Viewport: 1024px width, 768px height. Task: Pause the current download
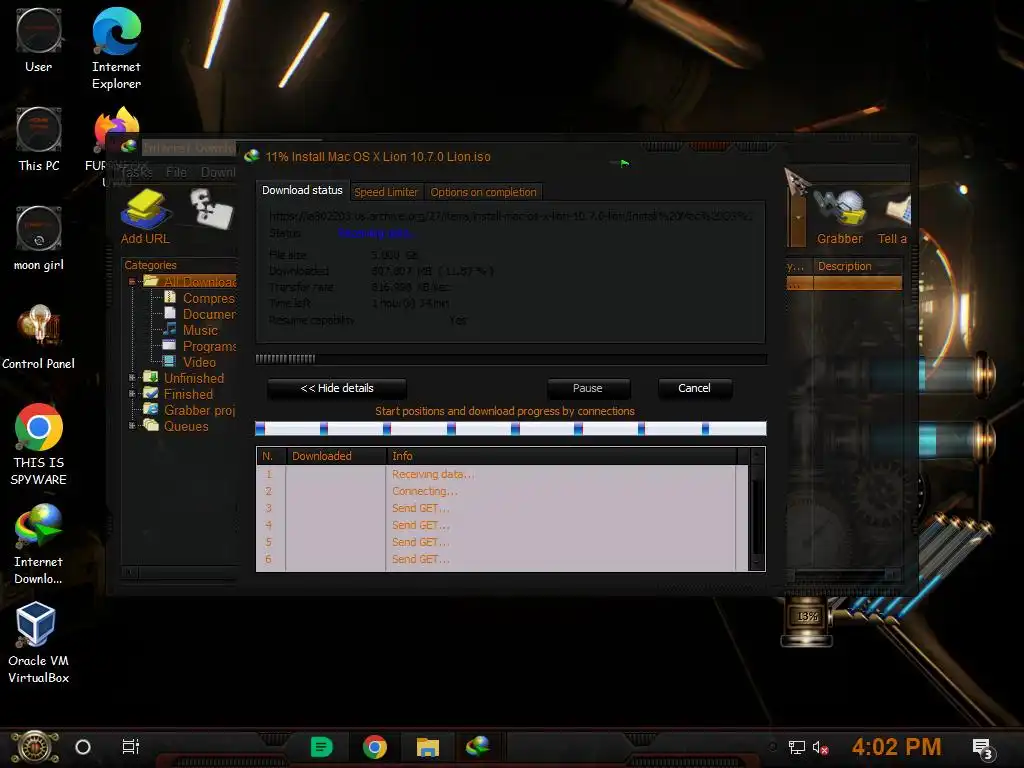point(588,389)
